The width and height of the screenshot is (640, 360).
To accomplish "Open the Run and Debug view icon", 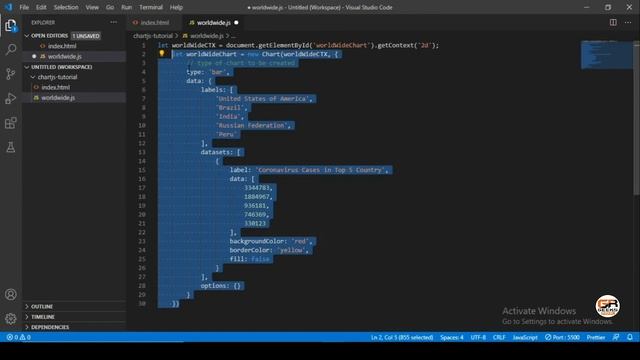I will (11, 98).
